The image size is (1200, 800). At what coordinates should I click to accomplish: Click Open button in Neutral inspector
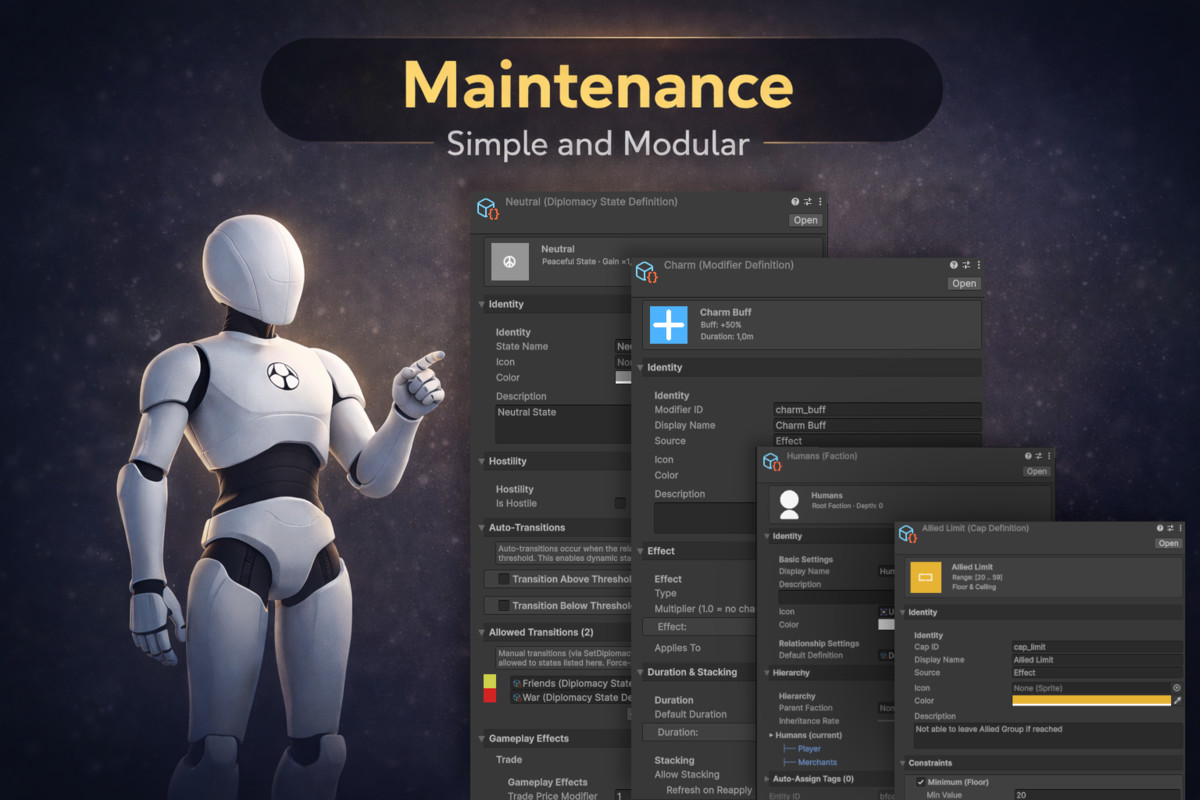pos(805,220)
